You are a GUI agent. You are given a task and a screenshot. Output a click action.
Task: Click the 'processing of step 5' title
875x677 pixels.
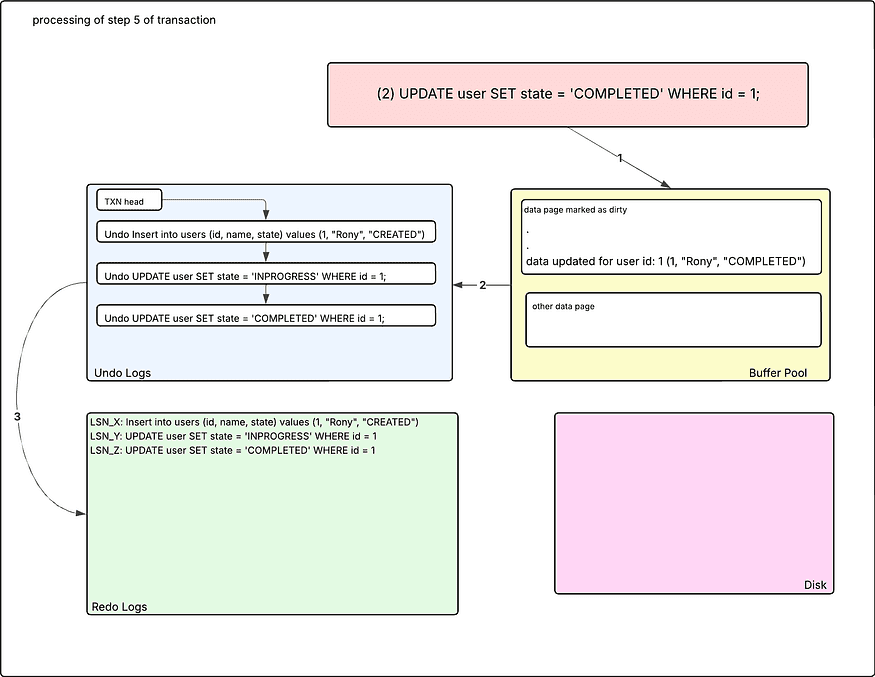123,20
